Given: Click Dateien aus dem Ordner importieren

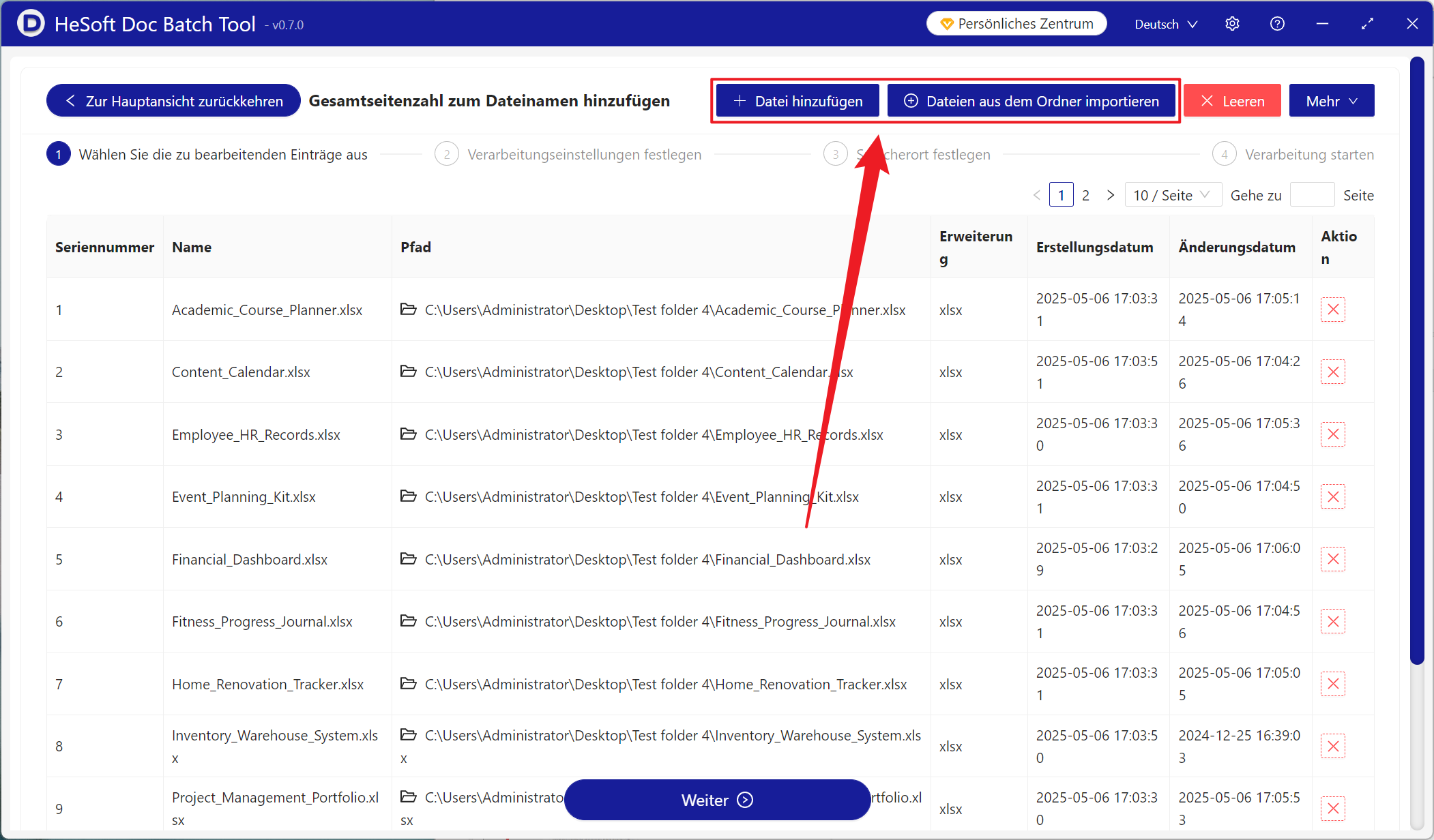Looking at the screenshot, I should 1031,101.
